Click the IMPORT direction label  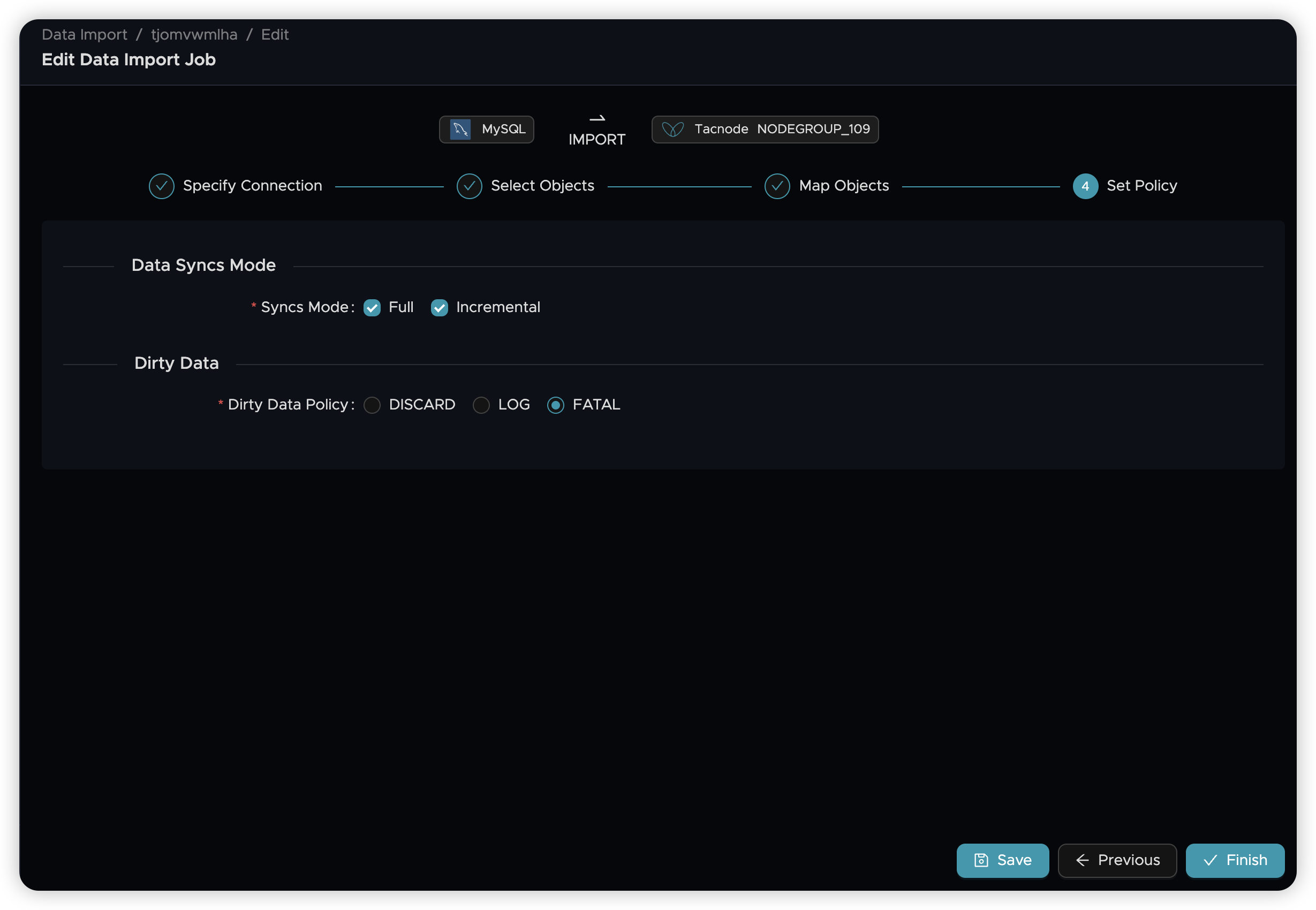pos(597,140)
